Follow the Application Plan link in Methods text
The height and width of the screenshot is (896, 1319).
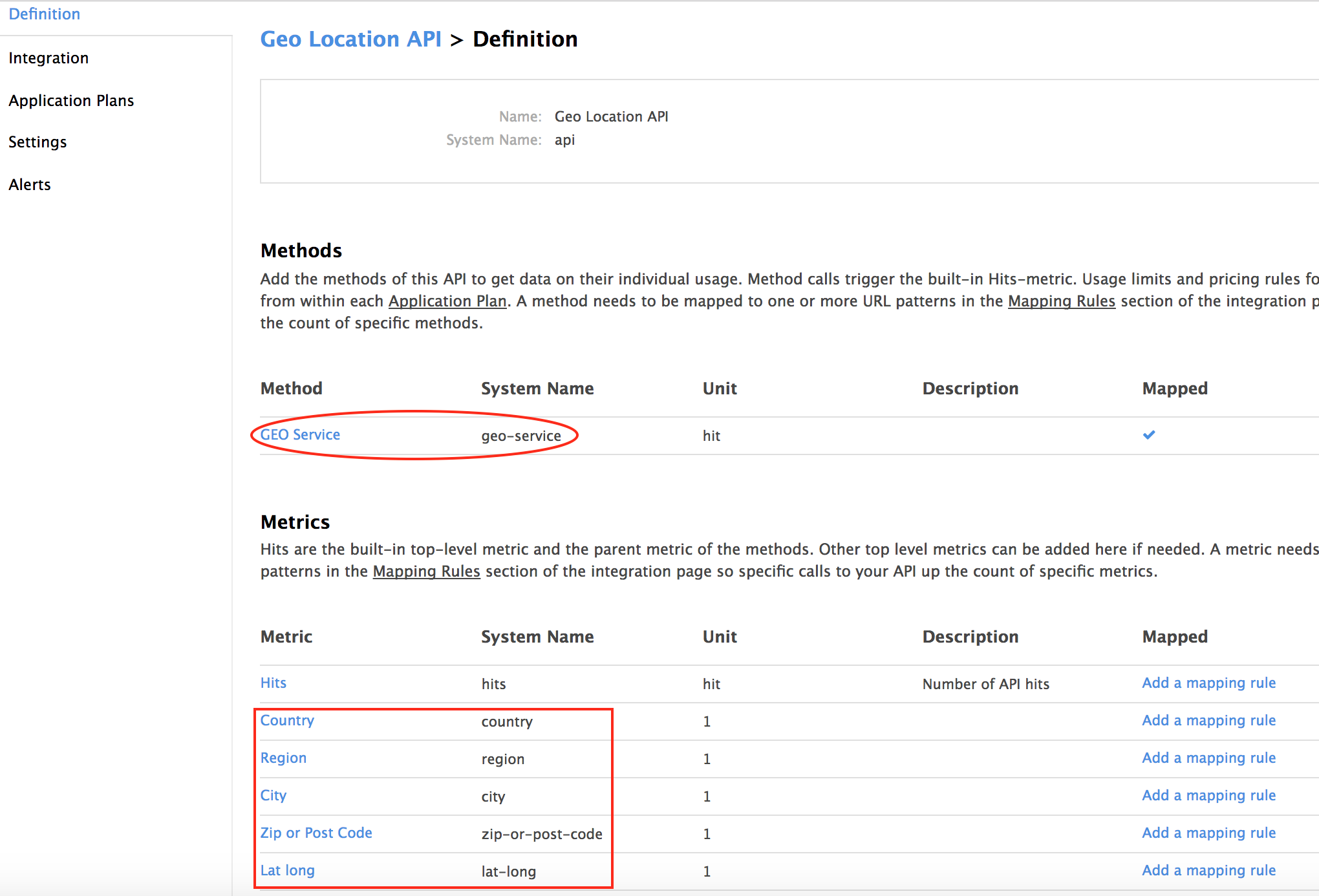(x=447, y=301)
